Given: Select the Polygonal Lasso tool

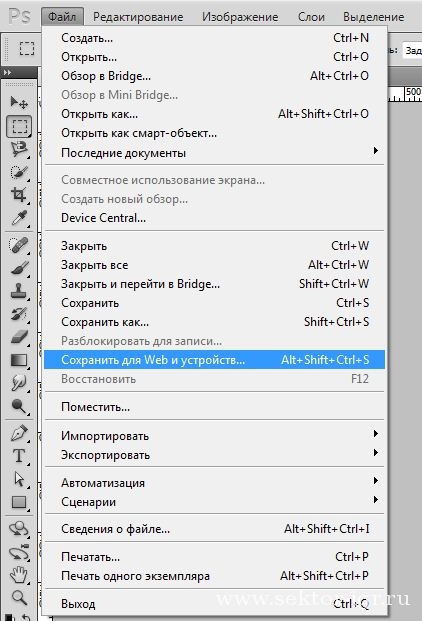Looking at the screenshot, I should click(19, 149).
